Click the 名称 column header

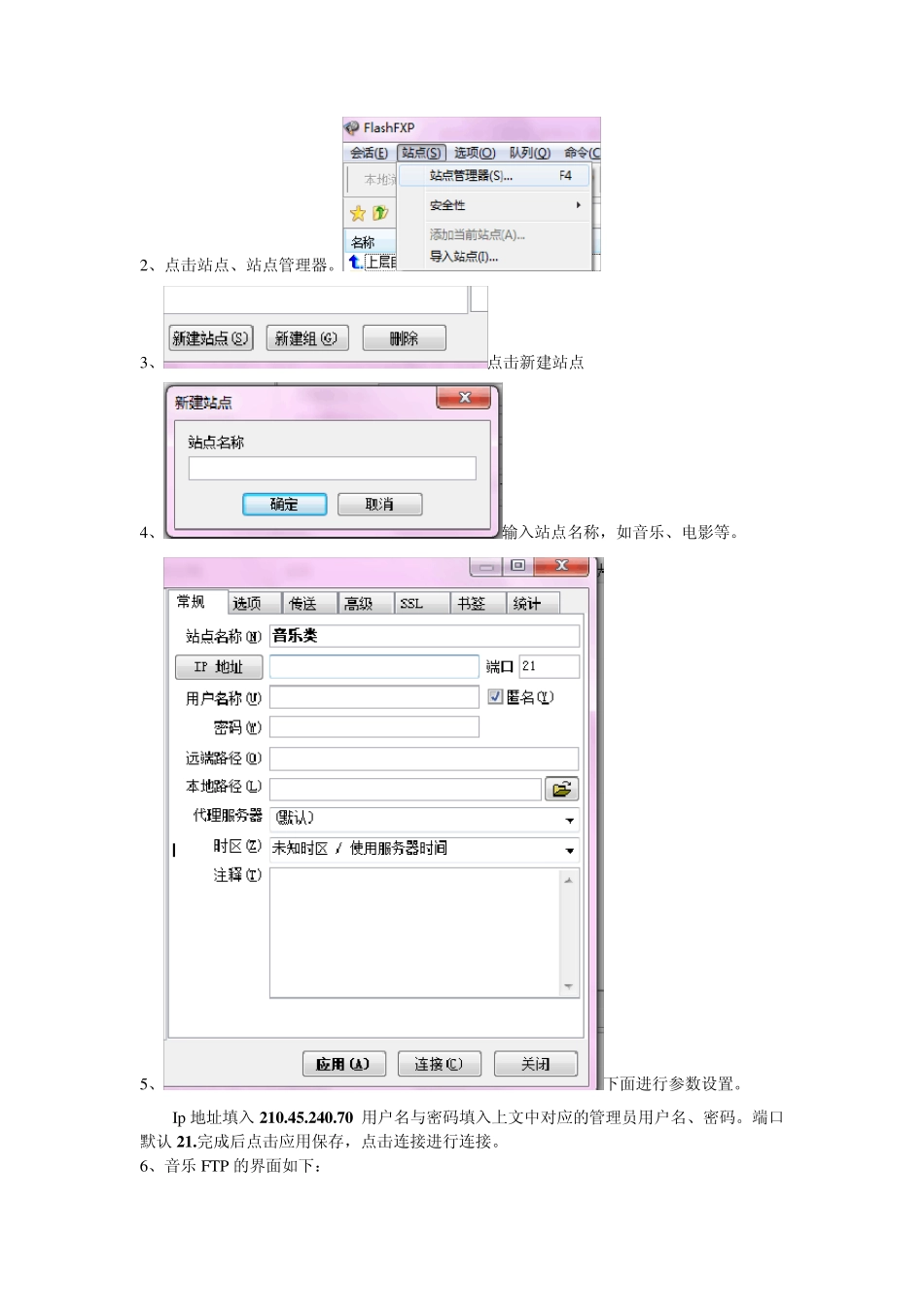(371, 242)
